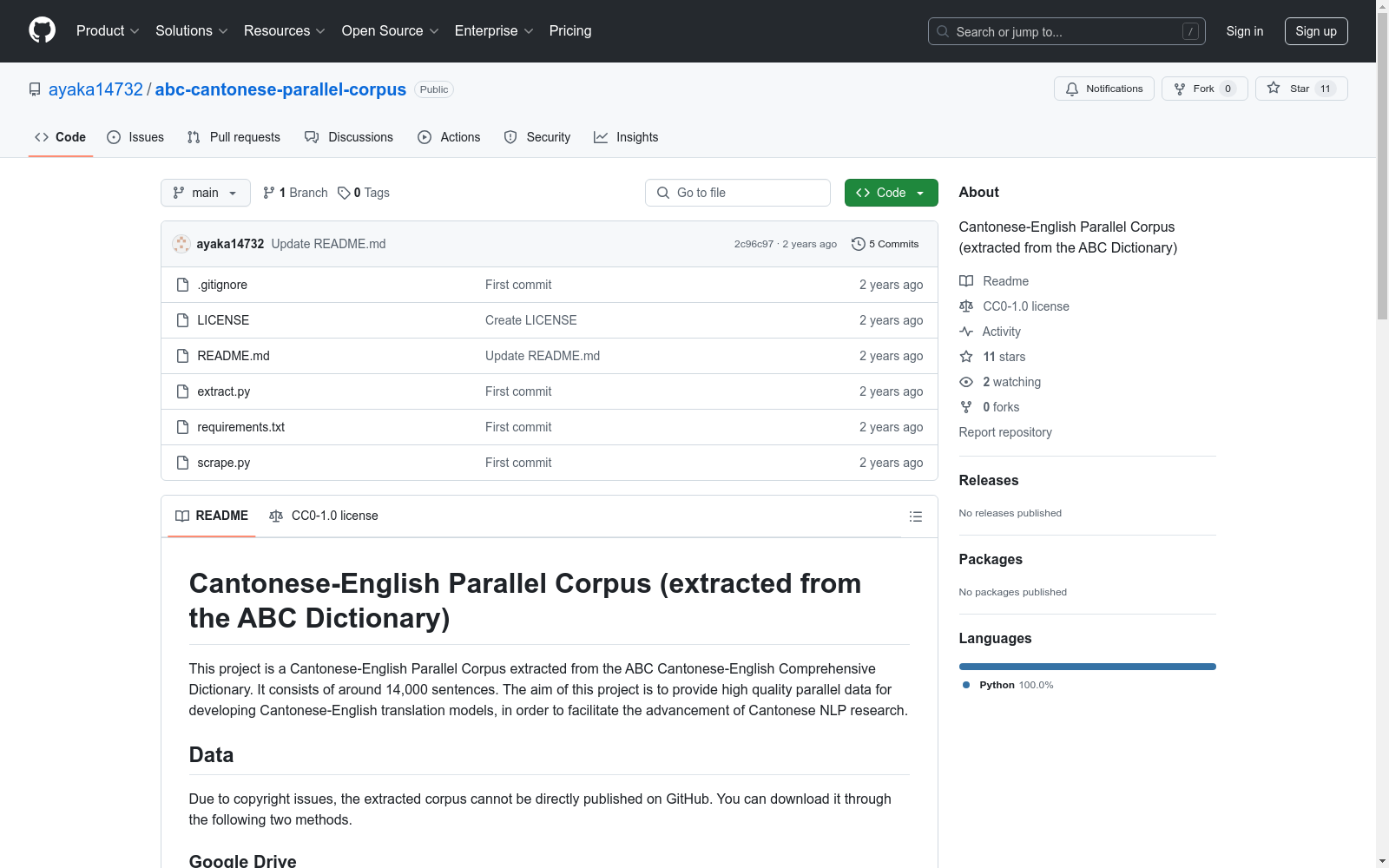Click the book icon beside Readme

[966, 281]
